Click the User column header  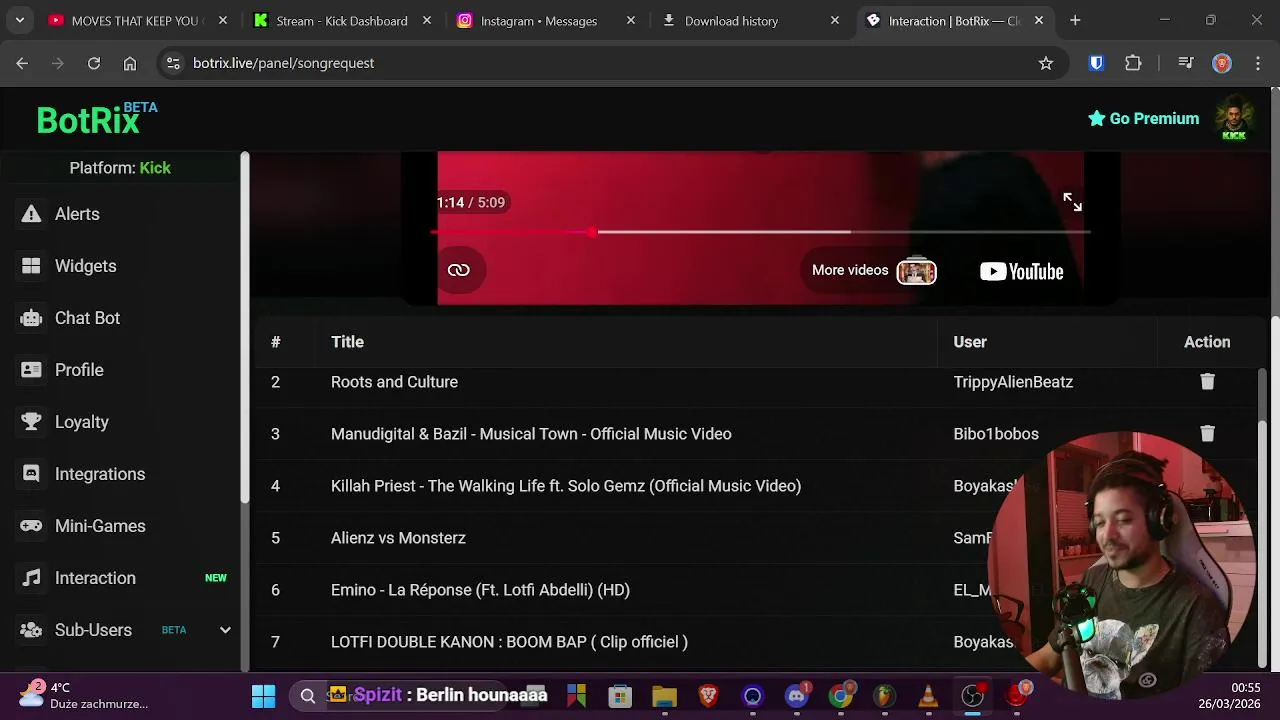[x=970, y=342]
